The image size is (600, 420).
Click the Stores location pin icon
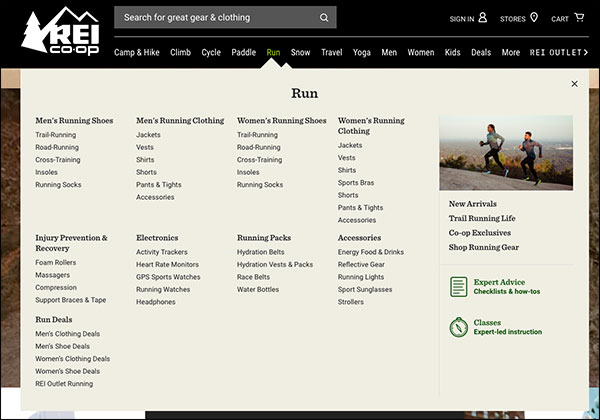click(534, 17)
